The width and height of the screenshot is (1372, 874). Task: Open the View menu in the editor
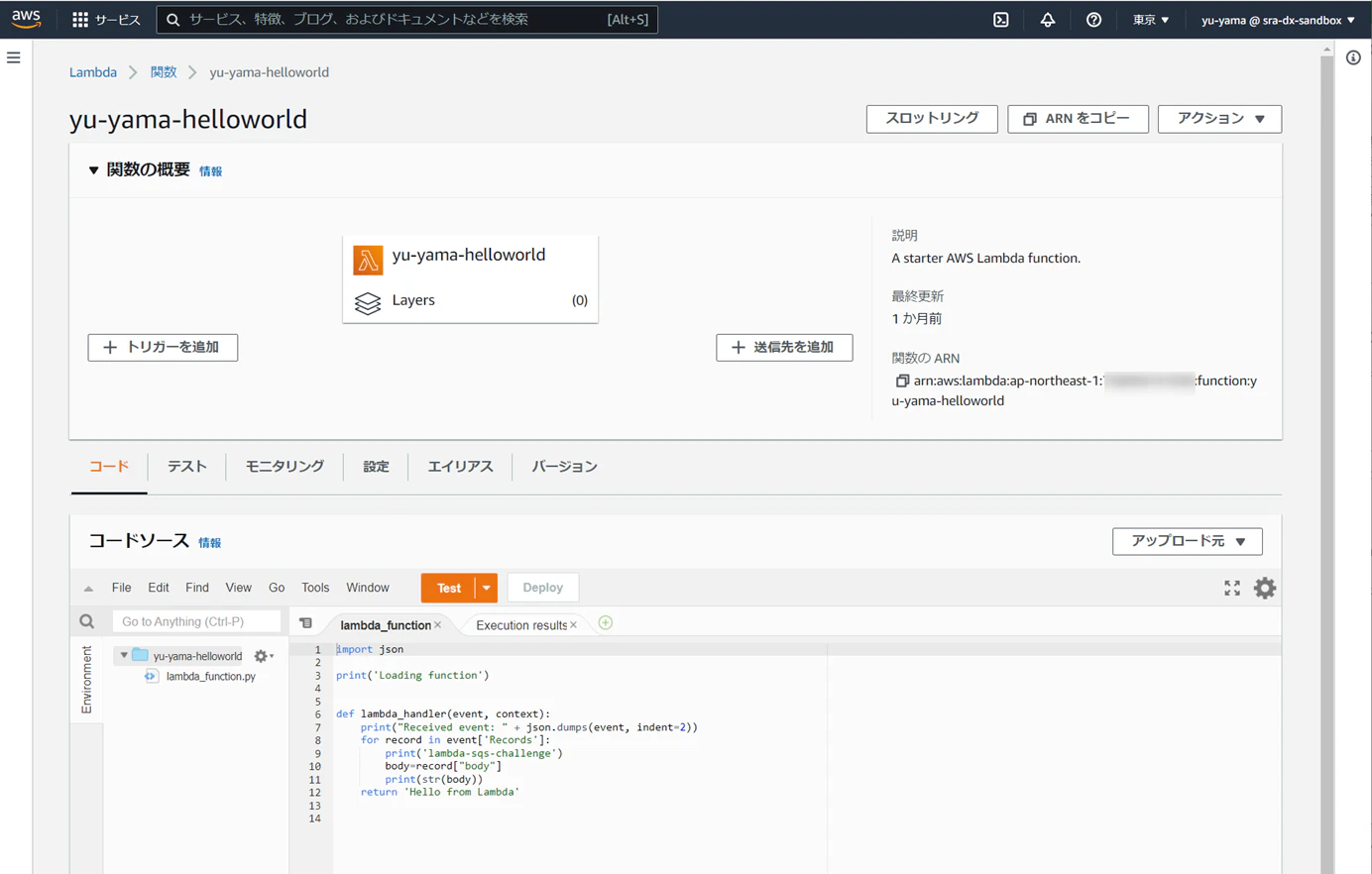click(239, 588)
